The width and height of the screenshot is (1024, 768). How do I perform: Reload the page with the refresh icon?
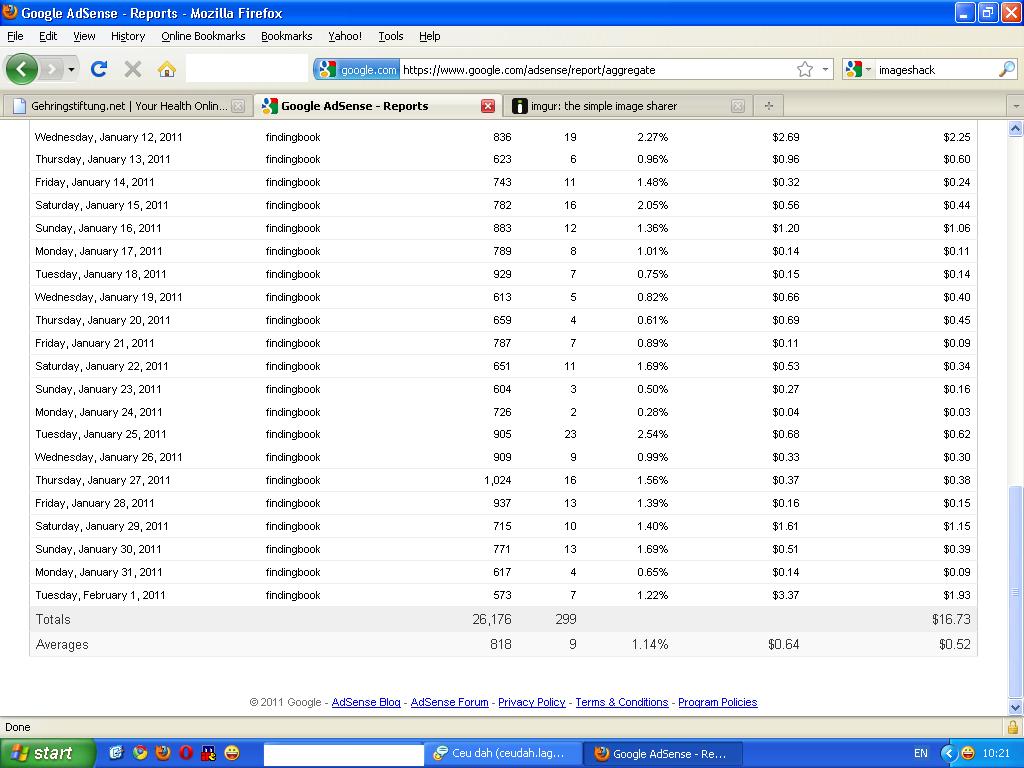[98, 69]
